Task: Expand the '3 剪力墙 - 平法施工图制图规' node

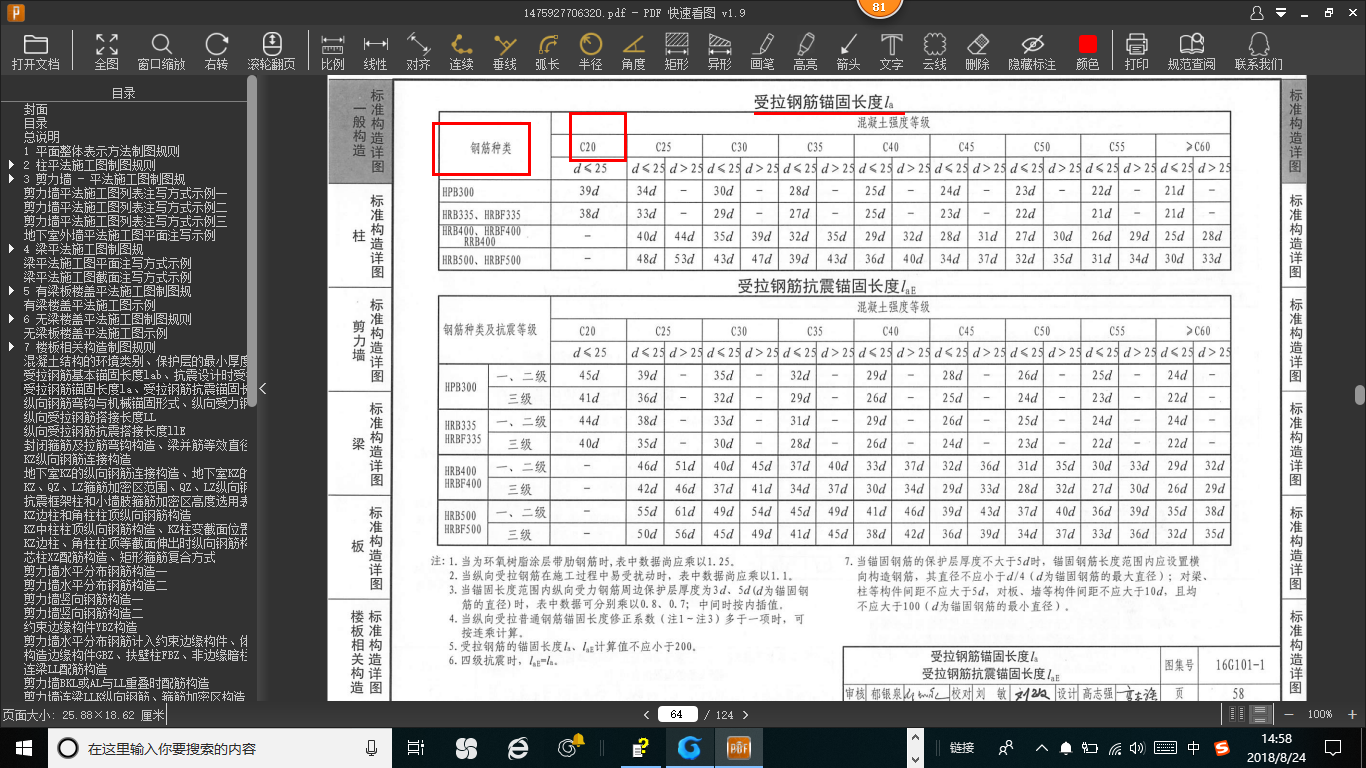Action: coord(11,179)
